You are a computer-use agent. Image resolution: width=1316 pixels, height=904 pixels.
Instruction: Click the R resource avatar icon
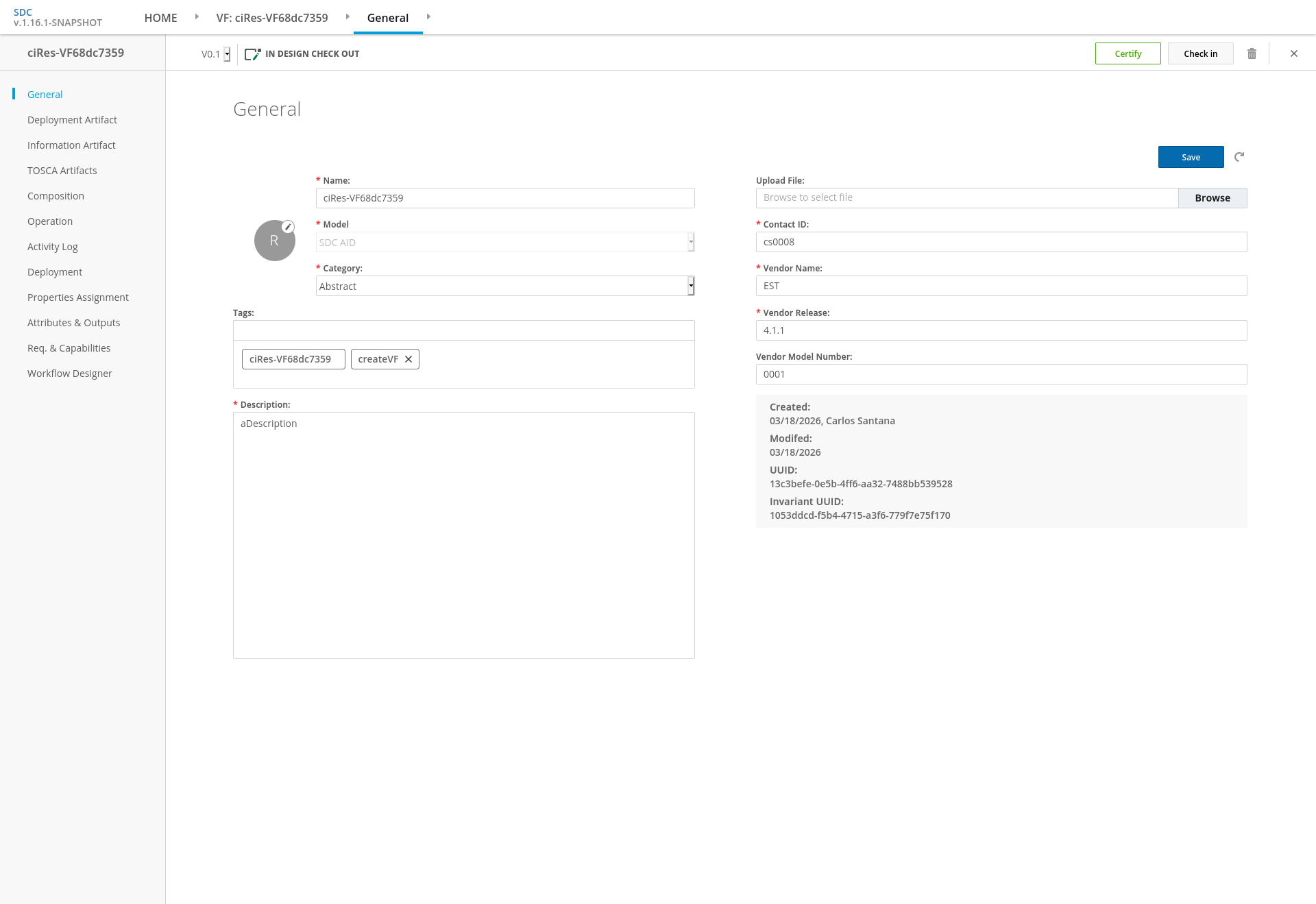[x=274, y=241]
